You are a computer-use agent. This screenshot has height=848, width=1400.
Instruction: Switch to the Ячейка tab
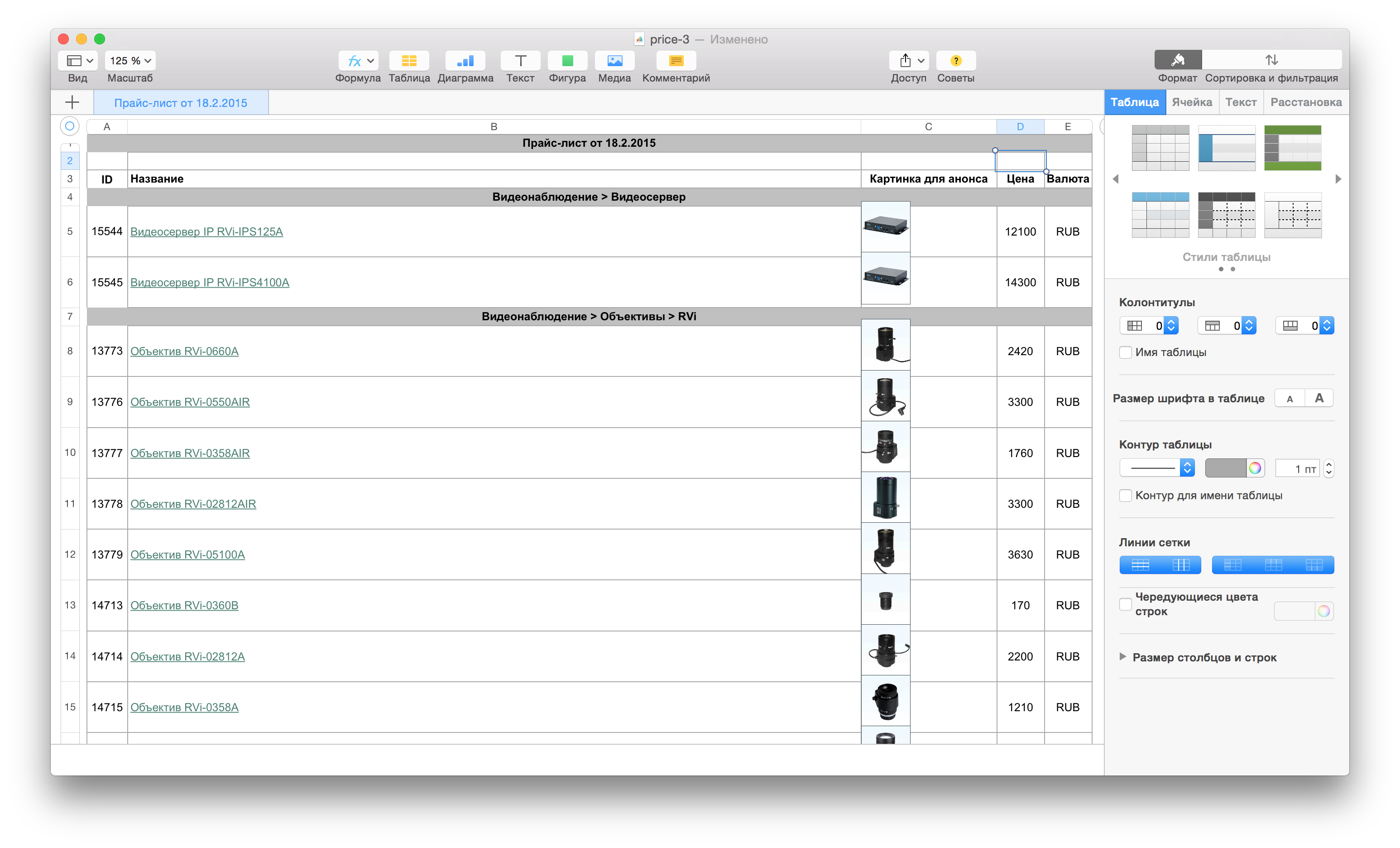point(1191,102)
